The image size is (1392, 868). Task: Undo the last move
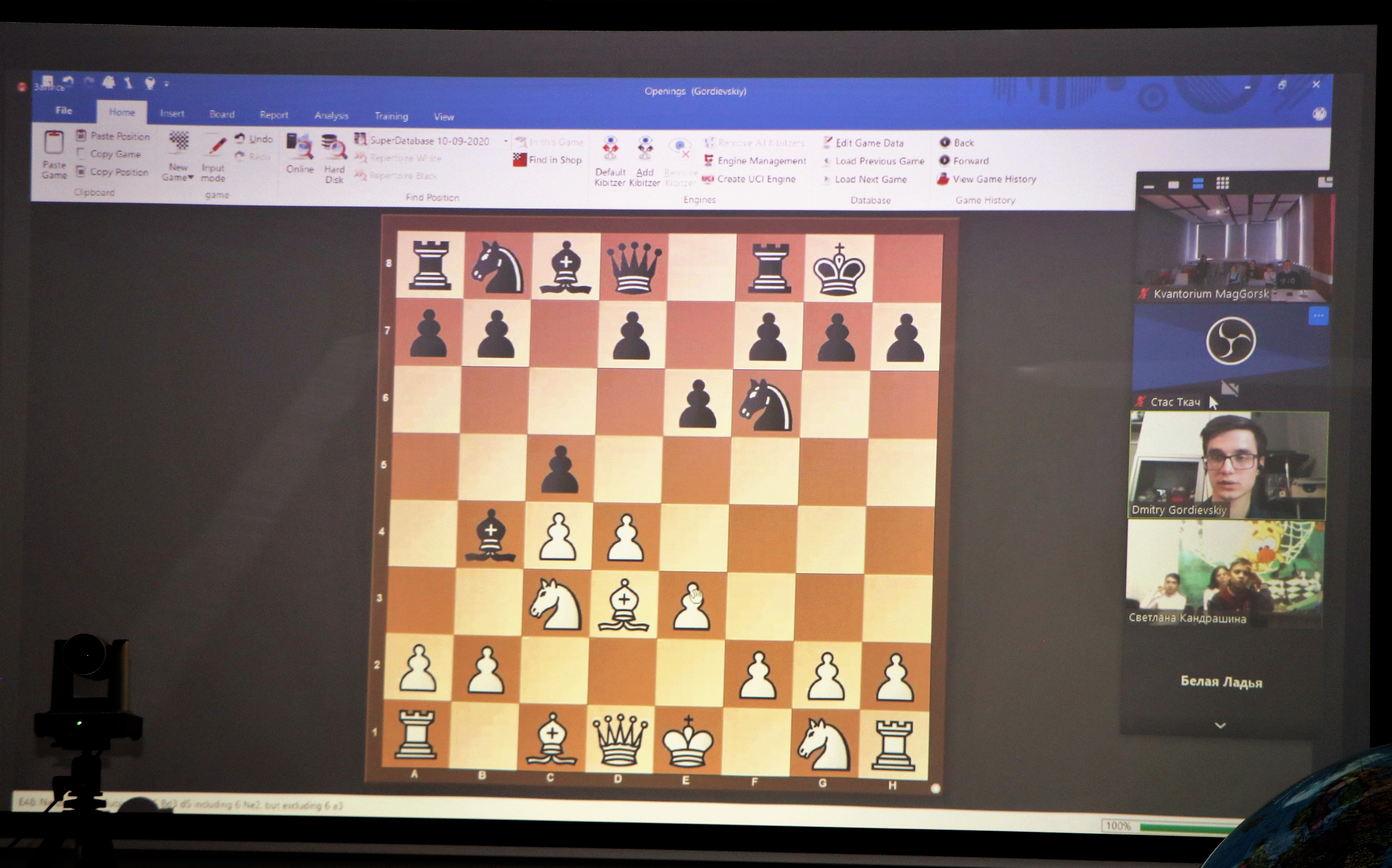(x=254, y=138)
